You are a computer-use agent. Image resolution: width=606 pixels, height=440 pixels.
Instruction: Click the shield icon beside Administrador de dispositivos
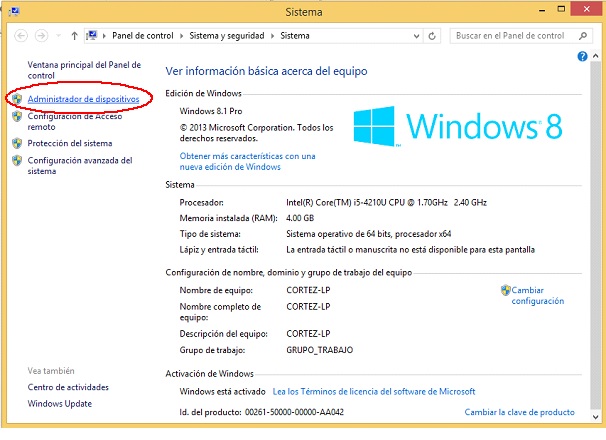(x=17, y=99)
